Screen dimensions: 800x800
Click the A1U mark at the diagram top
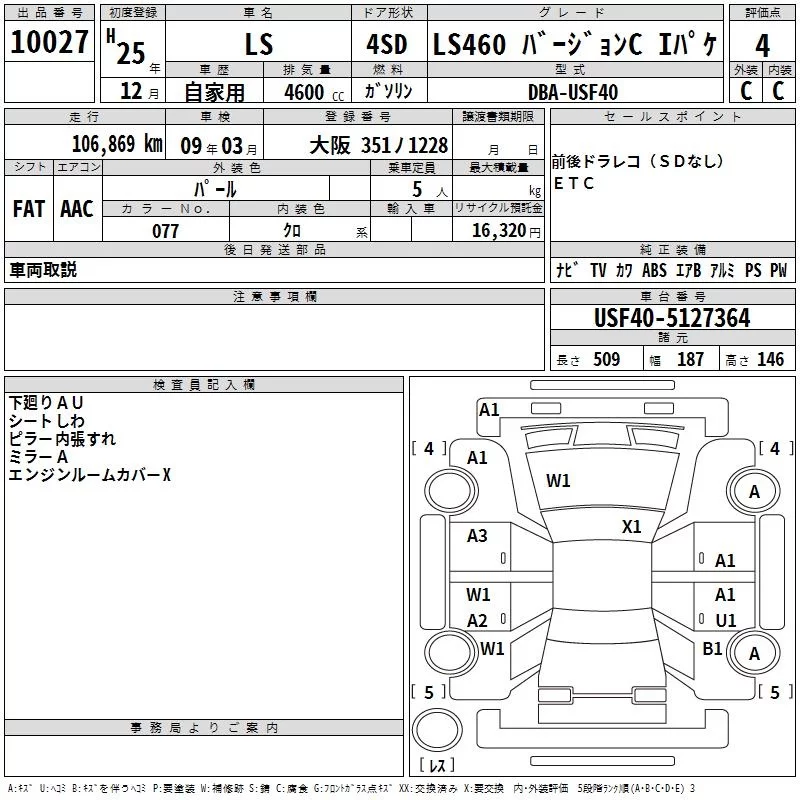pyautogui.click(x=490, y=409)
